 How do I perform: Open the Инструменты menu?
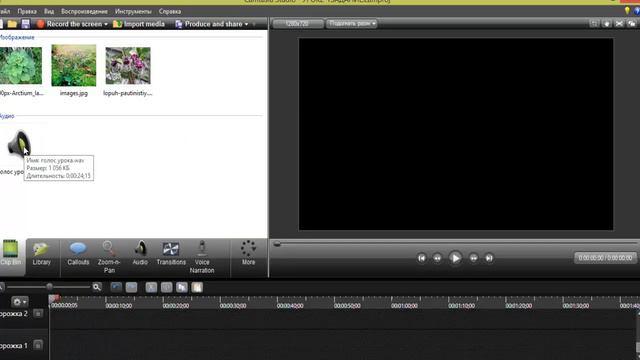[x=133, y=11]
